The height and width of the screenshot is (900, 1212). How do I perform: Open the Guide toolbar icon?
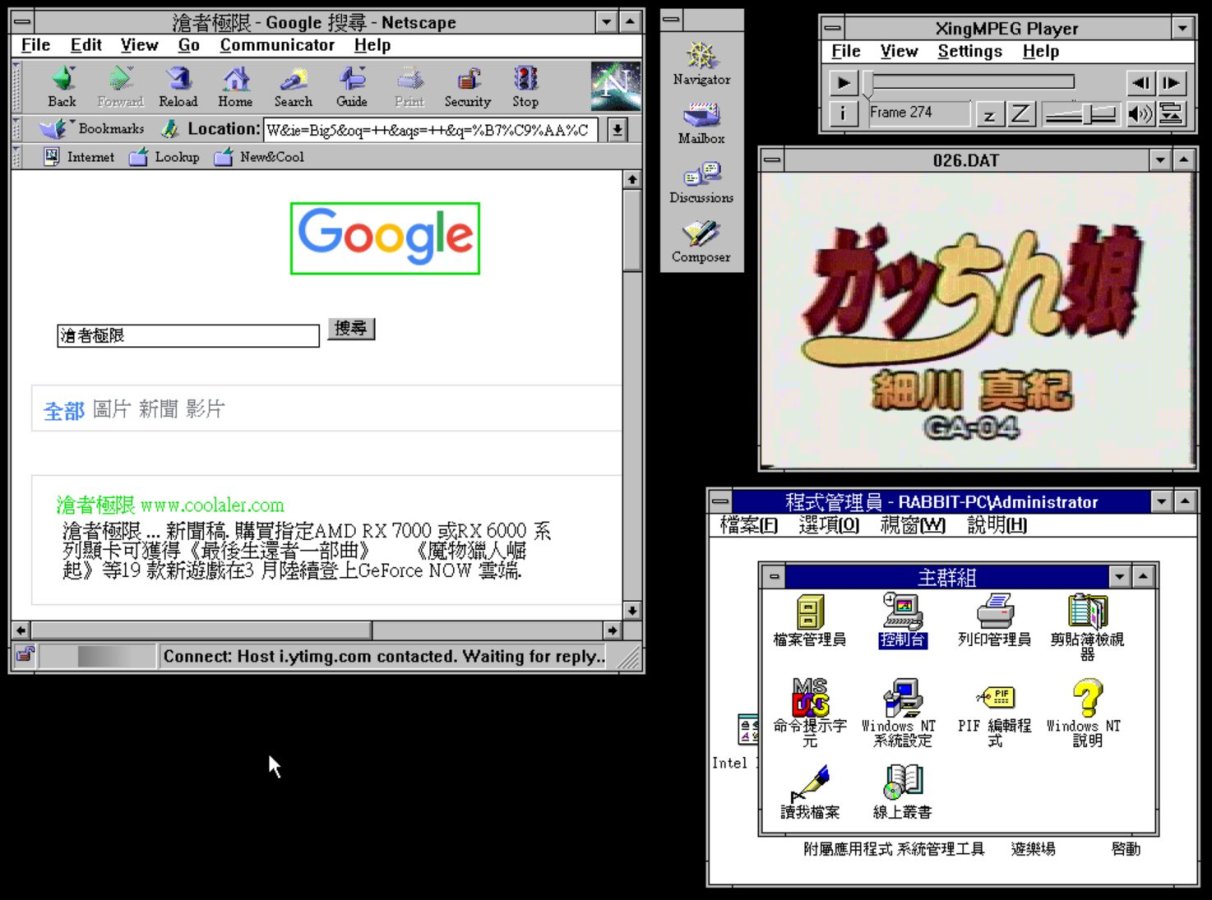click(352, 86)
